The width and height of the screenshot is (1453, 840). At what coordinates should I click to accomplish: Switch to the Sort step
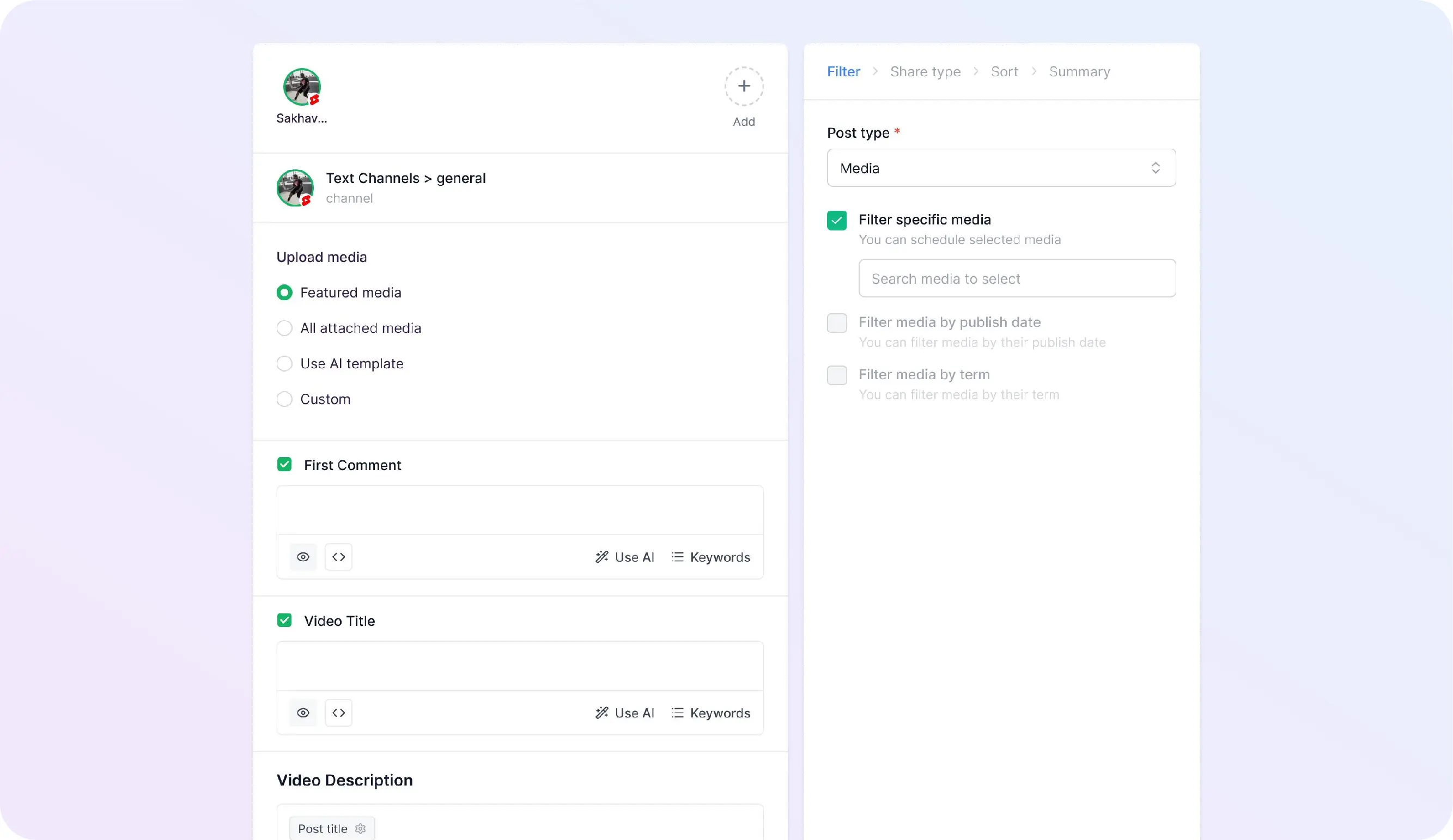coord(1004,71)
